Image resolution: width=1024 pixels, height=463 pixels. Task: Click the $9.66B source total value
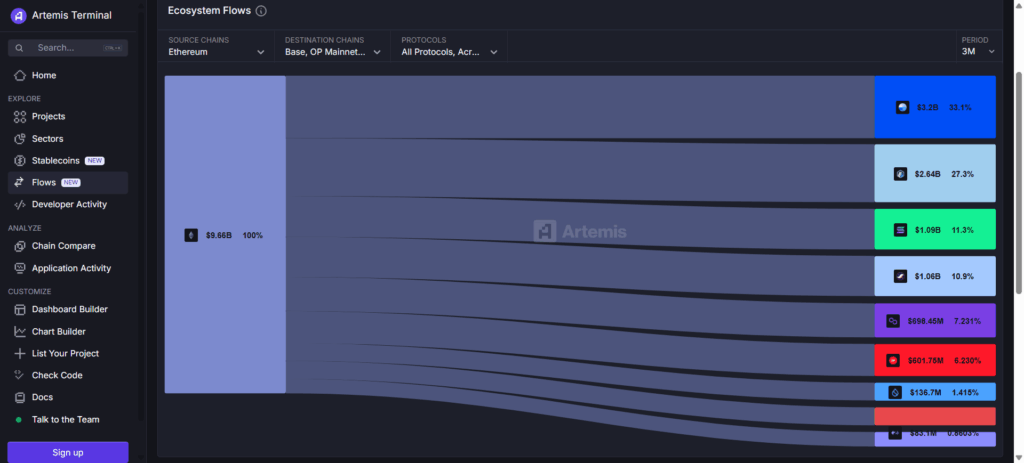click(219, 235)
